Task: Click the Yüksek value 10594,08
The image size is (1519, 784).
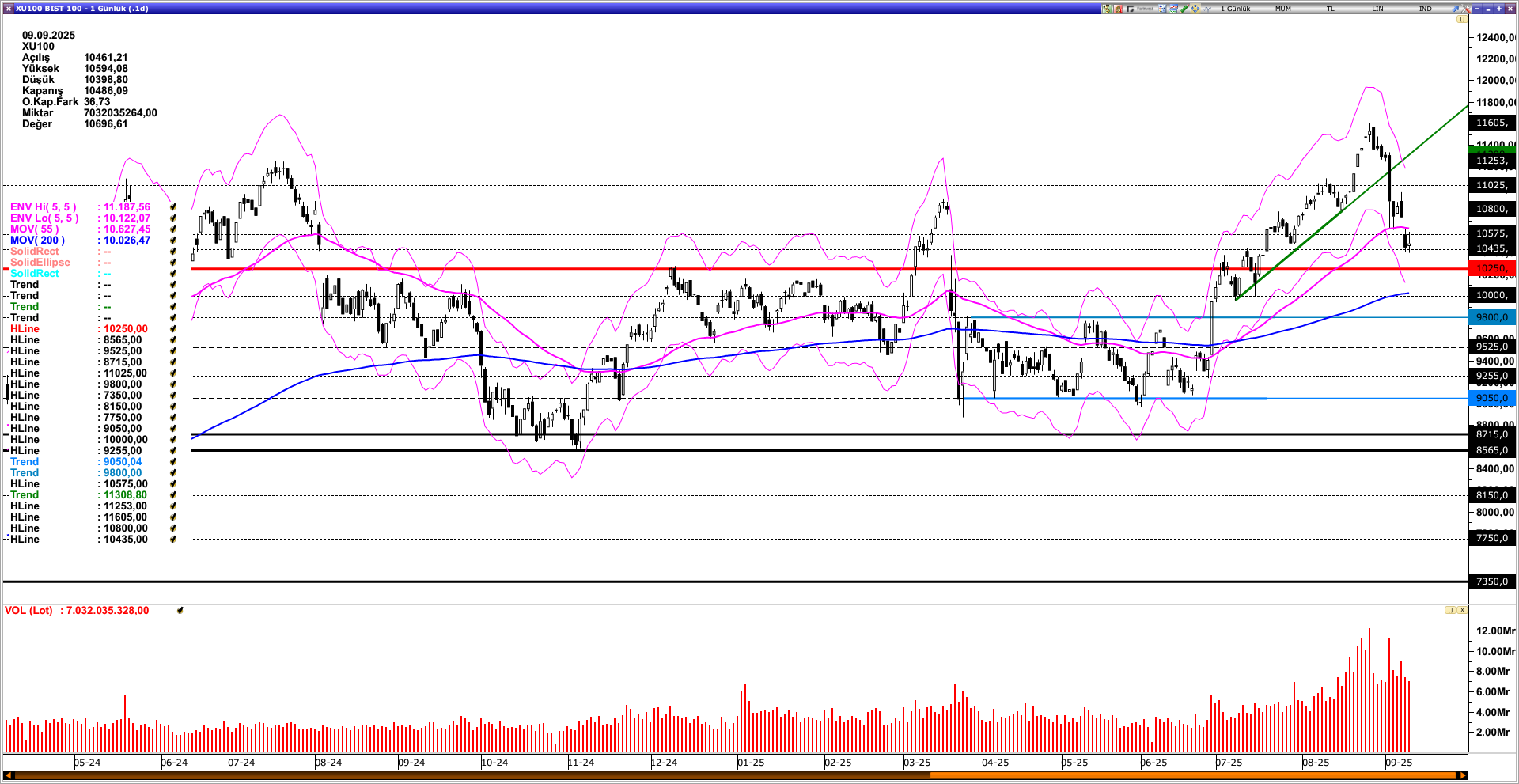Action: click(x=106, y=69)
